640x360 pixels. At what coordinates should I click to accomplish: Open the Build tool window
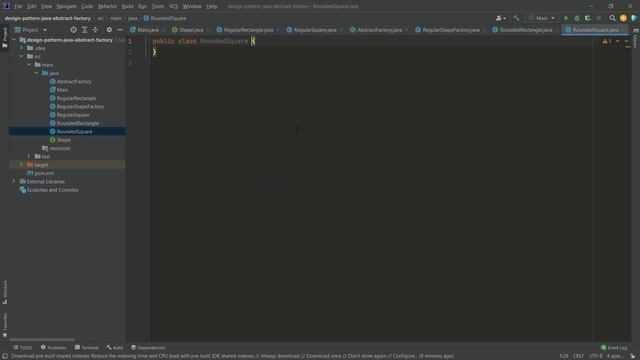tap(115, 348)
